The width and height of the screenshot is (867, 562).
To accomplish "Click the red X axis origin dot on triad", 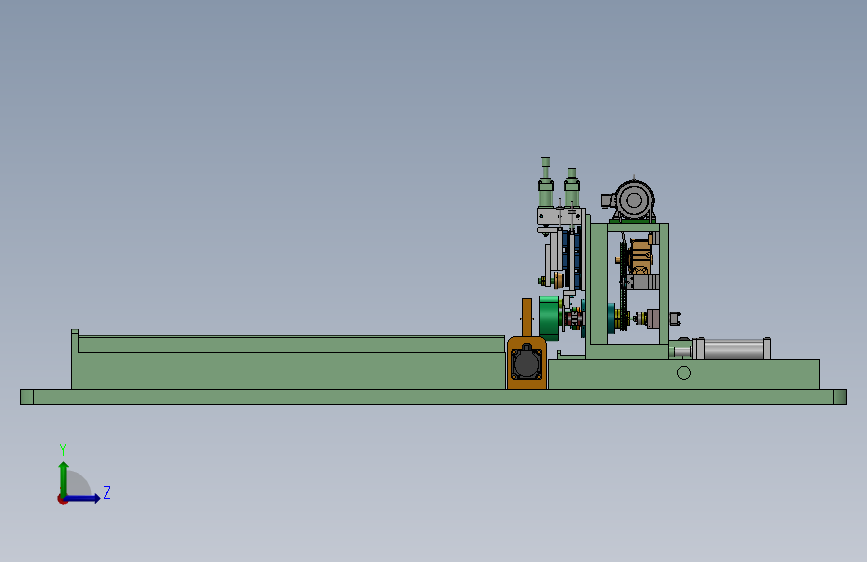I will coord(62,499).
